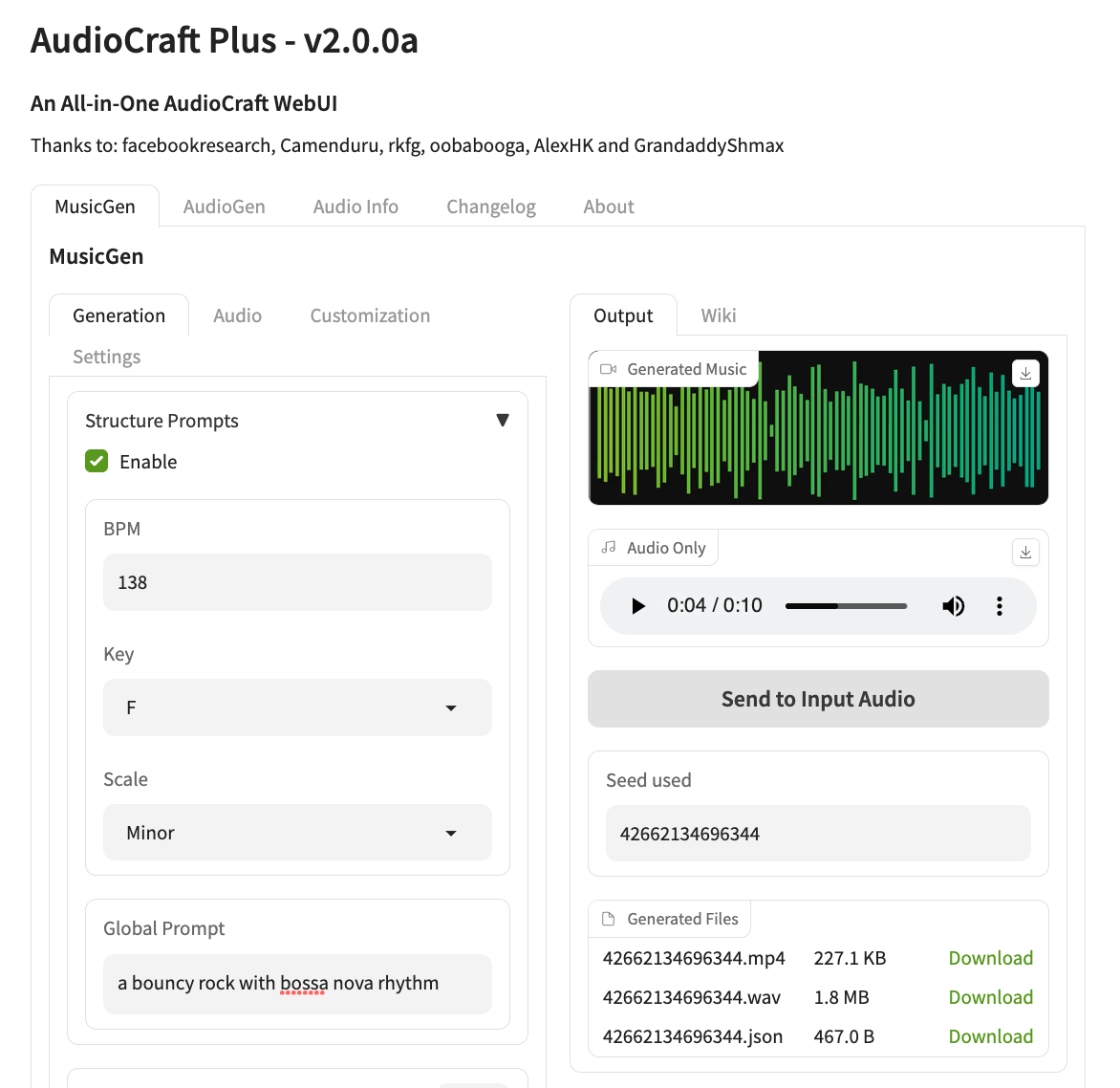
Task: Download the Audio Only file
Action: click(1025, 553)
